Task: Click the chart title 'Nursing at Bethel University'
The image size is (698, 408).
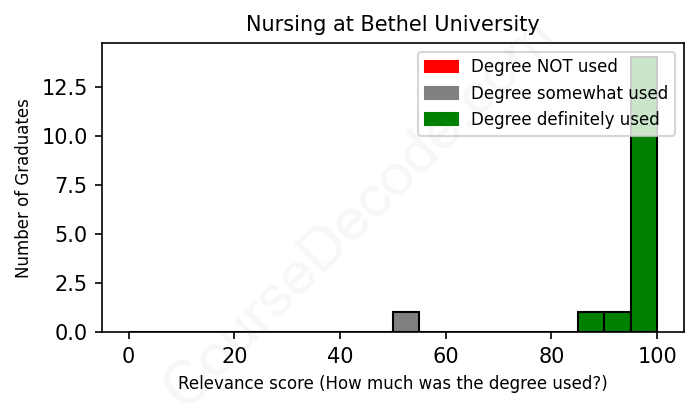Action: point(393,24)
